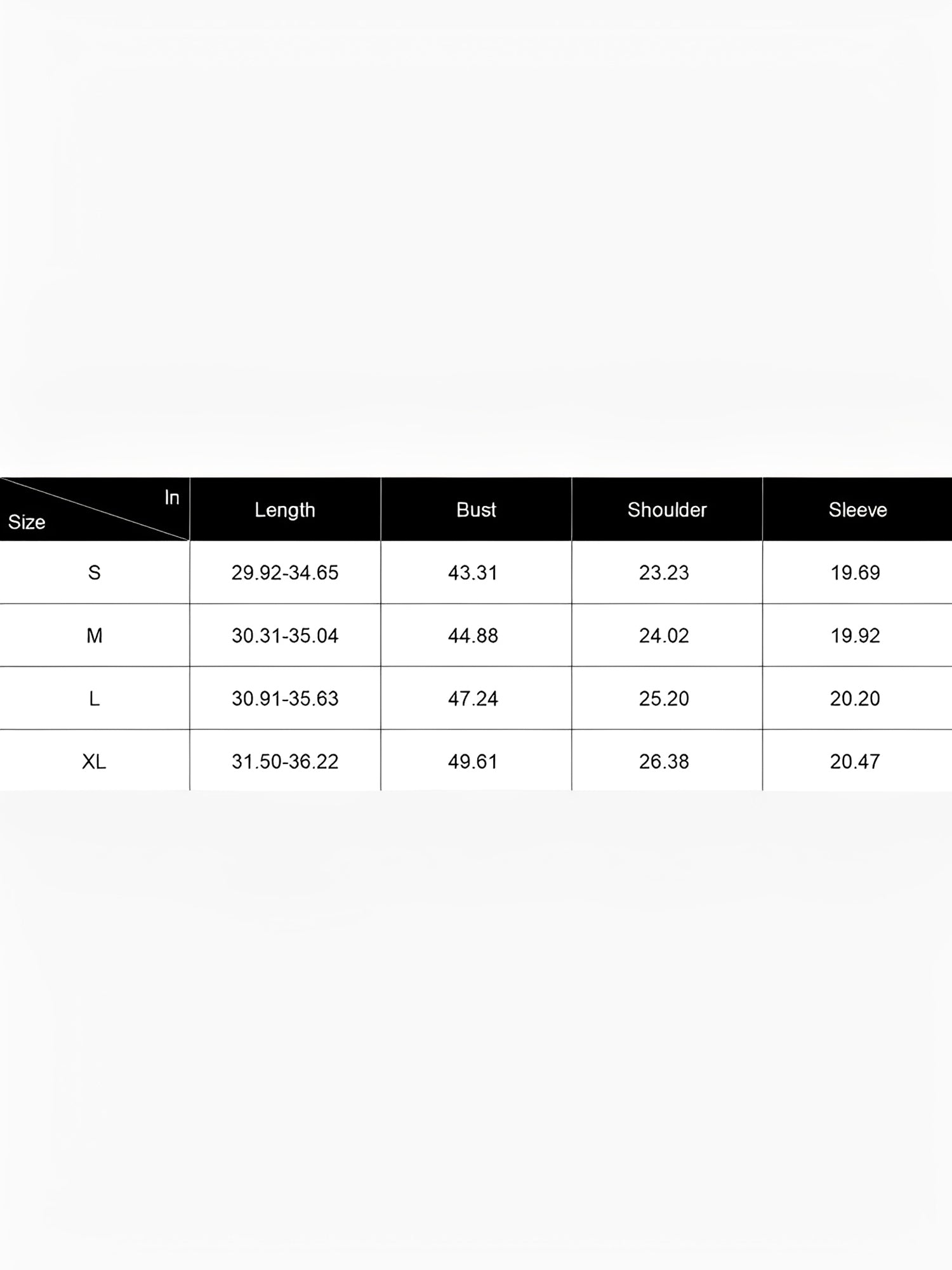Click shoulder value 26.38
Screen dimensions: 952x1270
tap(664, 761)
